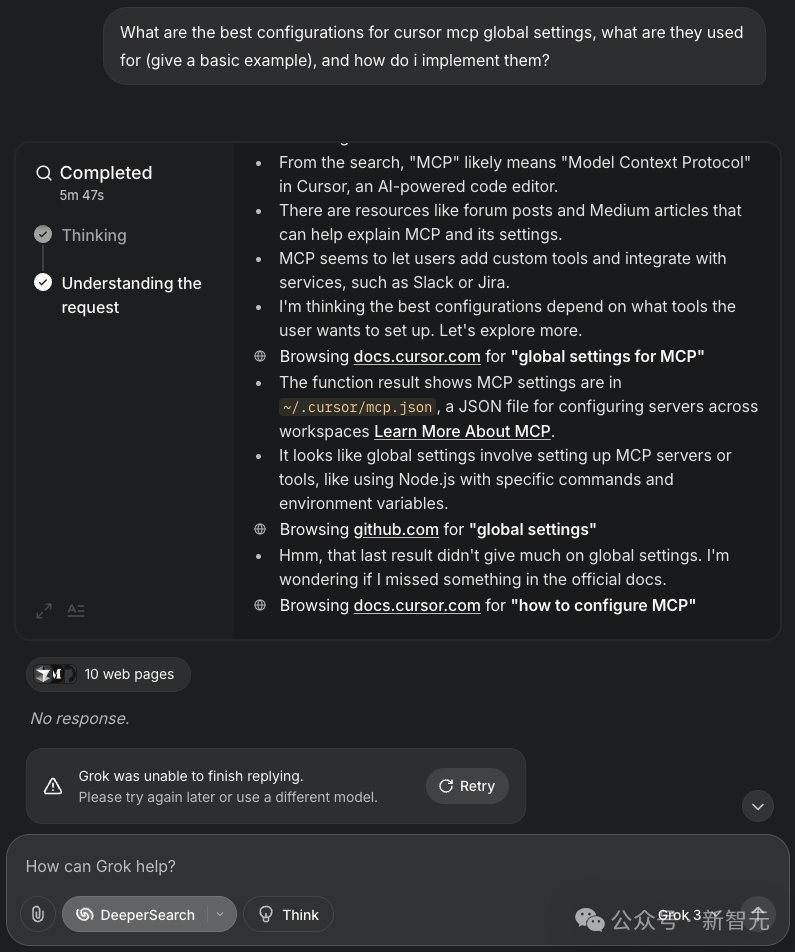Click the globe icon beside the github.com browsing line
Screen dimensions: 795x952
[260, 529]
